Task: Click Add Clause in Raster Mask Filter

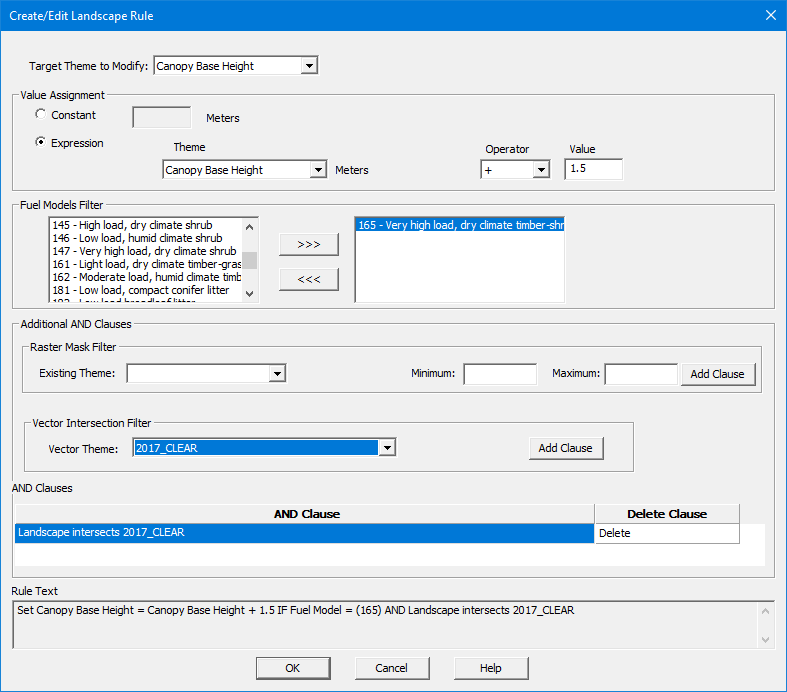Action: tap(718, 374)
